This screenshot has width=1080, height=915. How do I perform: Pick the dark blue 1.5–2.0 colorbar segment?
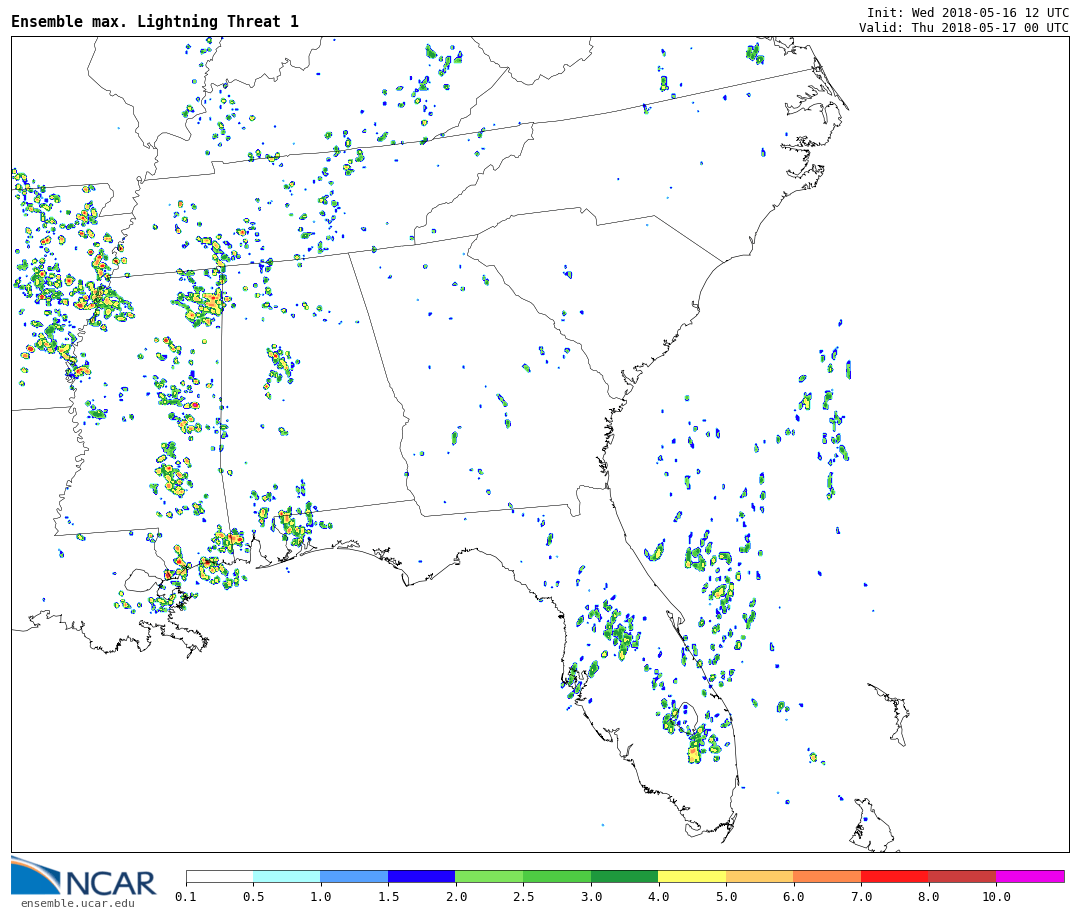pos(421,877)
